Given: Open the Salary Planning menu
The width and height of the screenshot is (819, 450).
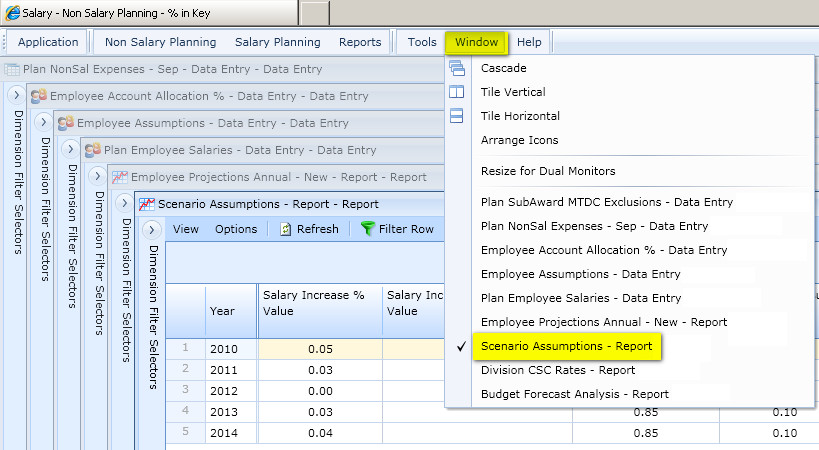Looking at the screenshot, I should click(277, 42).
